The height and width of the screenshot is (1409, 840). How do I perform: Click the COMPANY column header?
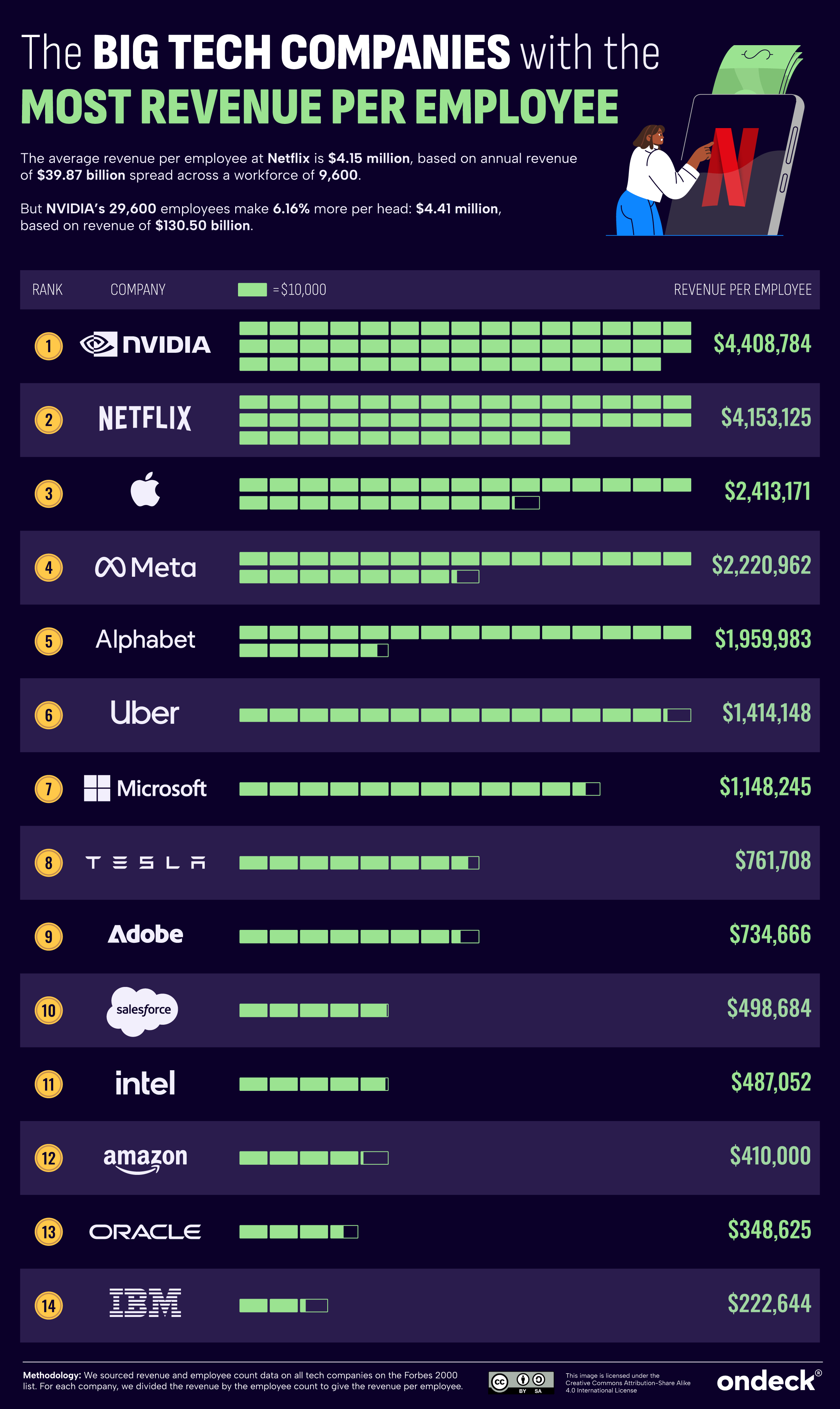(138, 290)
